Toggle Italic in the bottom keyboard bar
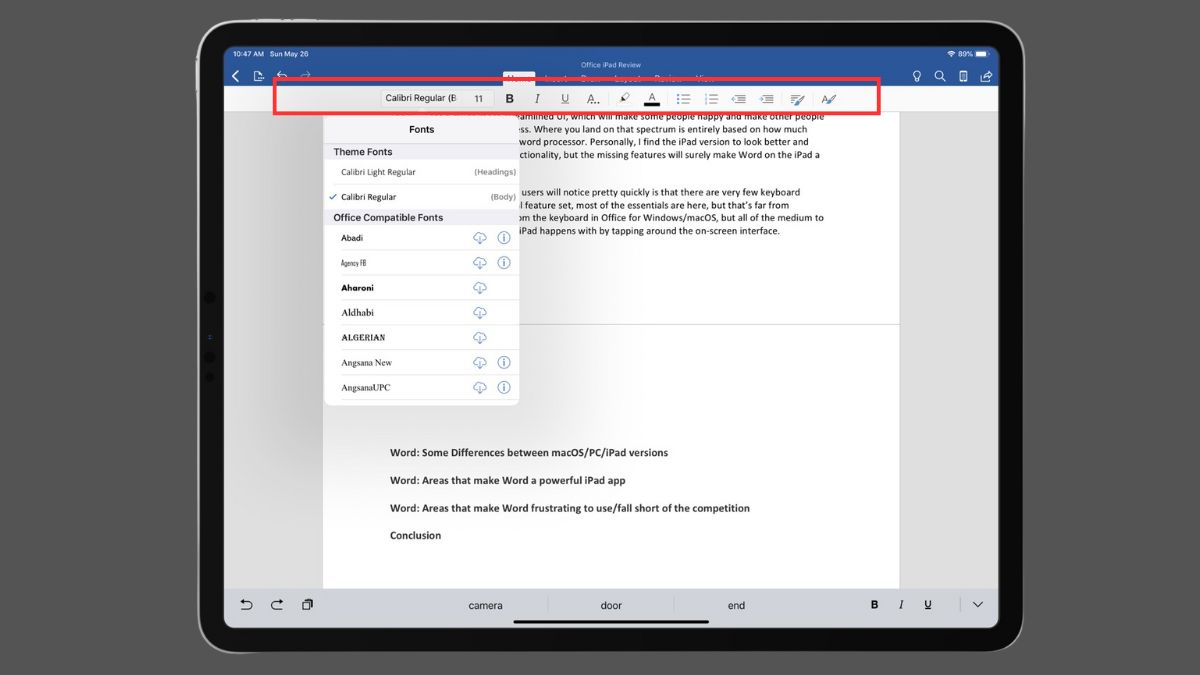Image resolution: width=1200 pixels, height=675 pixels. click(x=901, y=605)
